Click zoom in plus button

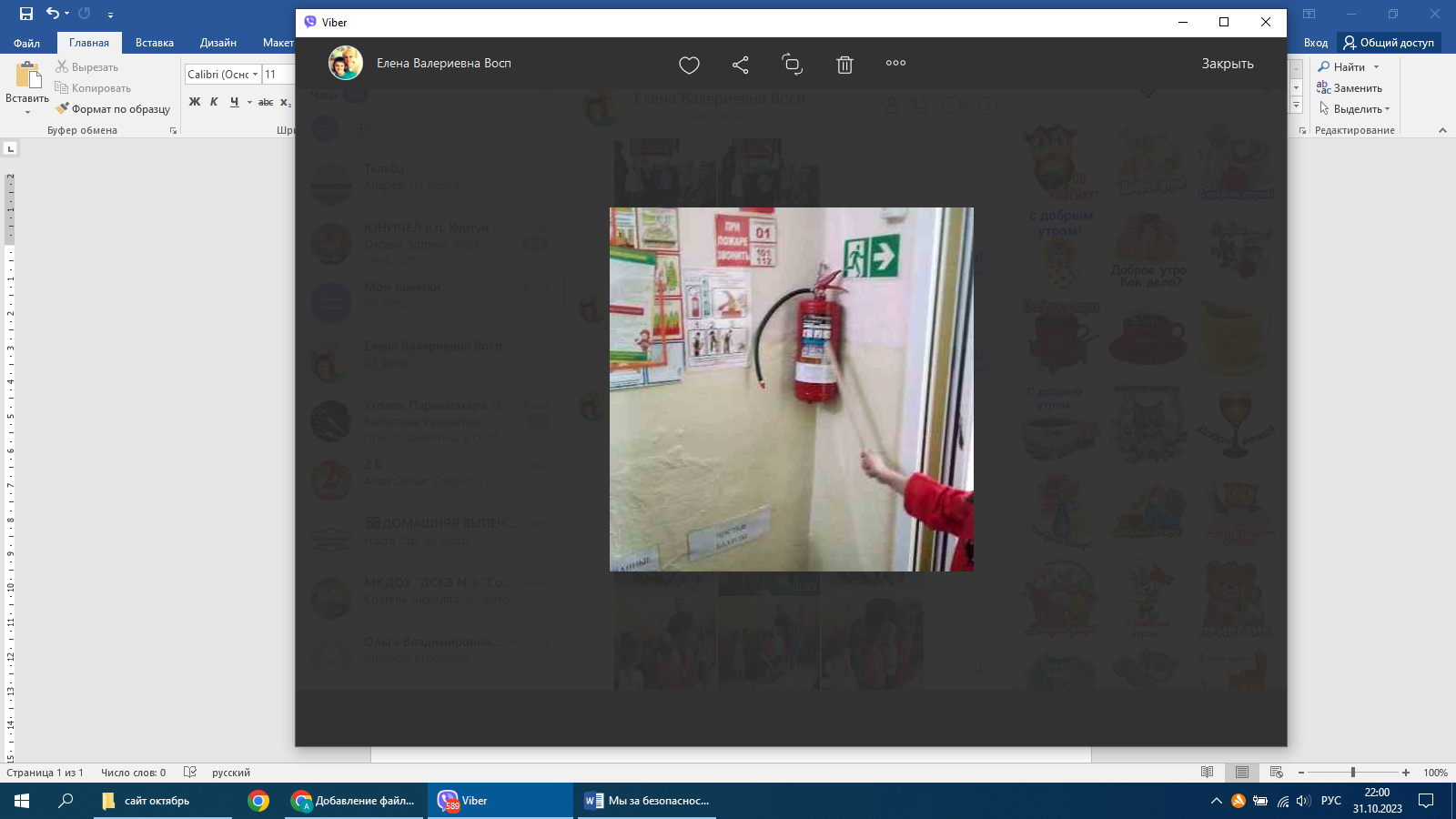click(x=1406, y=773)
